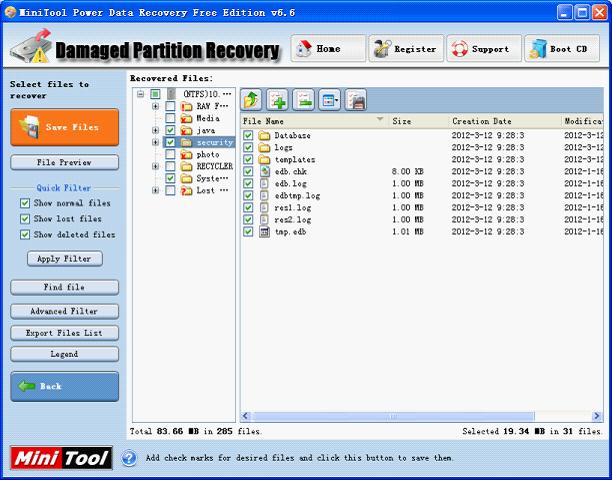Click the add-to-selection green plus toolbar icon
The image size is (612, 480).
277,100
